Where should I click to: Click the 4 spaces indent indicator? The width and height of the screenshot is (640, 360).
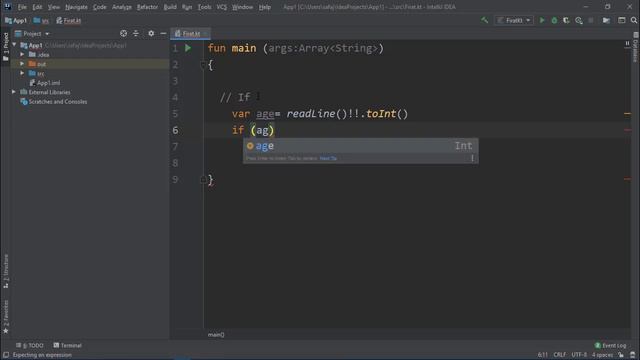pos(602,355)
